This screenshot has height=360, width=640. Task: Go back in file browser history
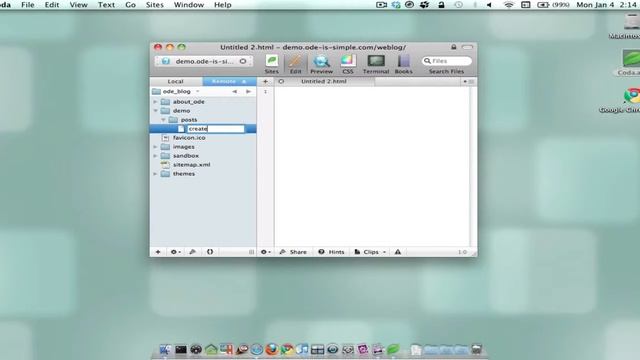234,91
